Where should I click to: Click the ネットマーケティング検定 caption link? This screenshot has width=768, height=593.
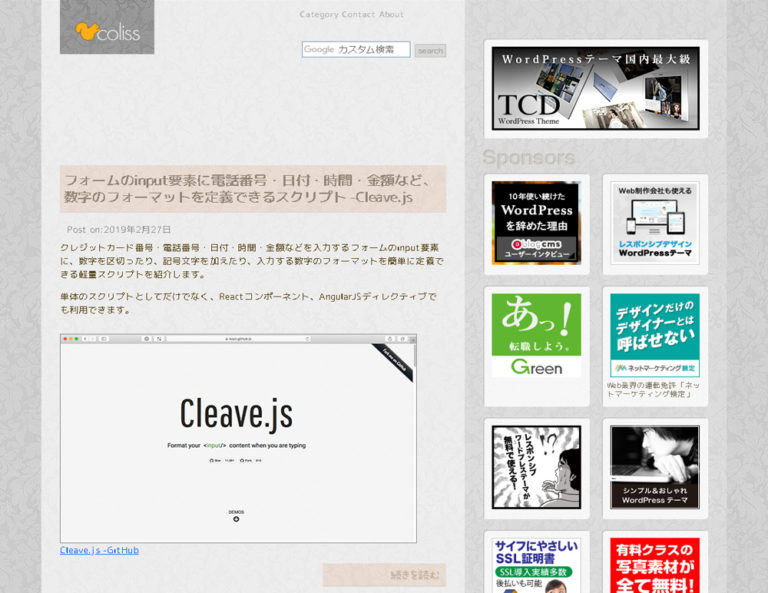tap(653, 390)
